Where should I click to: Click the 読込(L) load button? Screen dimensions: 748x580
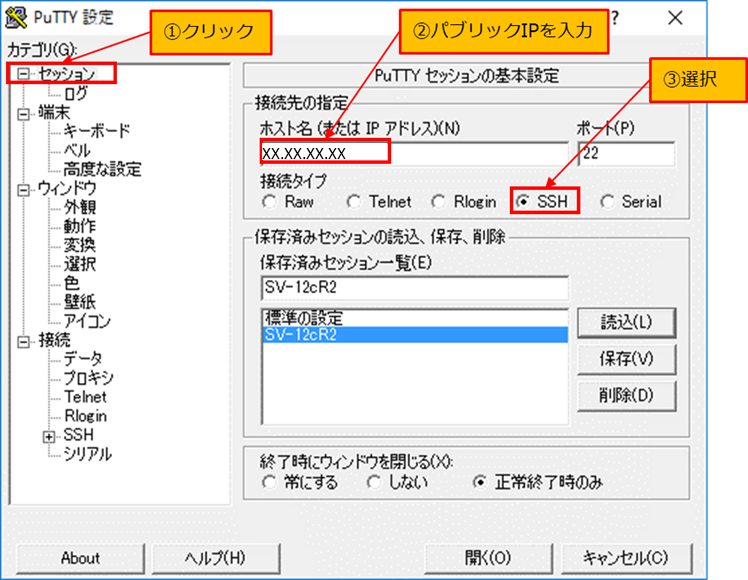pos(626,322)
